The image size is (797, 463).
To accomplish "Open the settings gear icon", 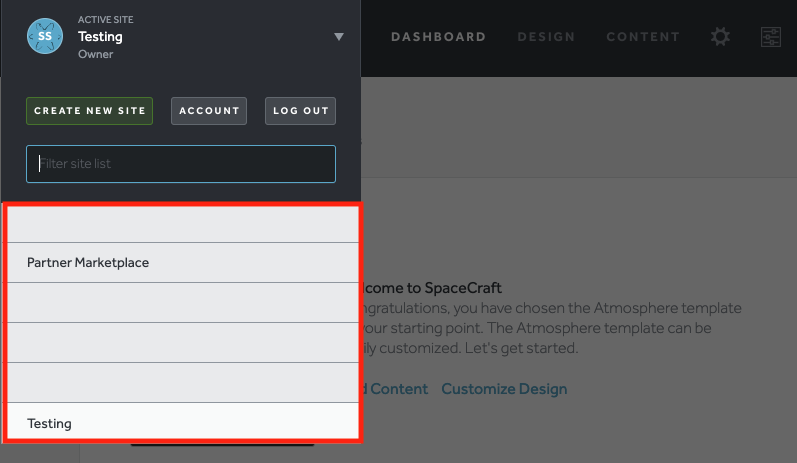I will pos(720,37).
